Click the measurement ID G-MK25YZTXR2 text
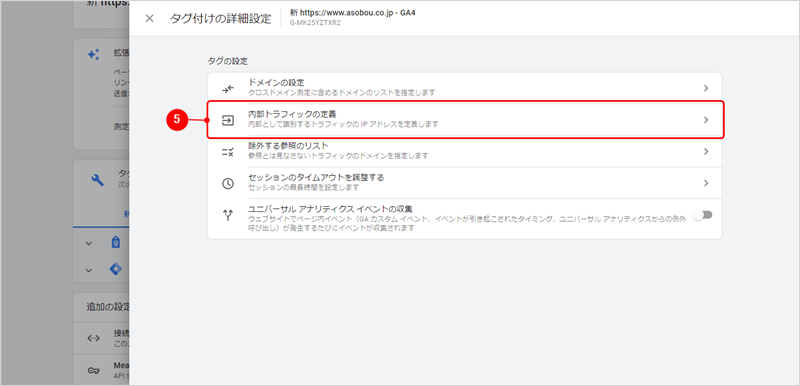 tap(315, 23)
